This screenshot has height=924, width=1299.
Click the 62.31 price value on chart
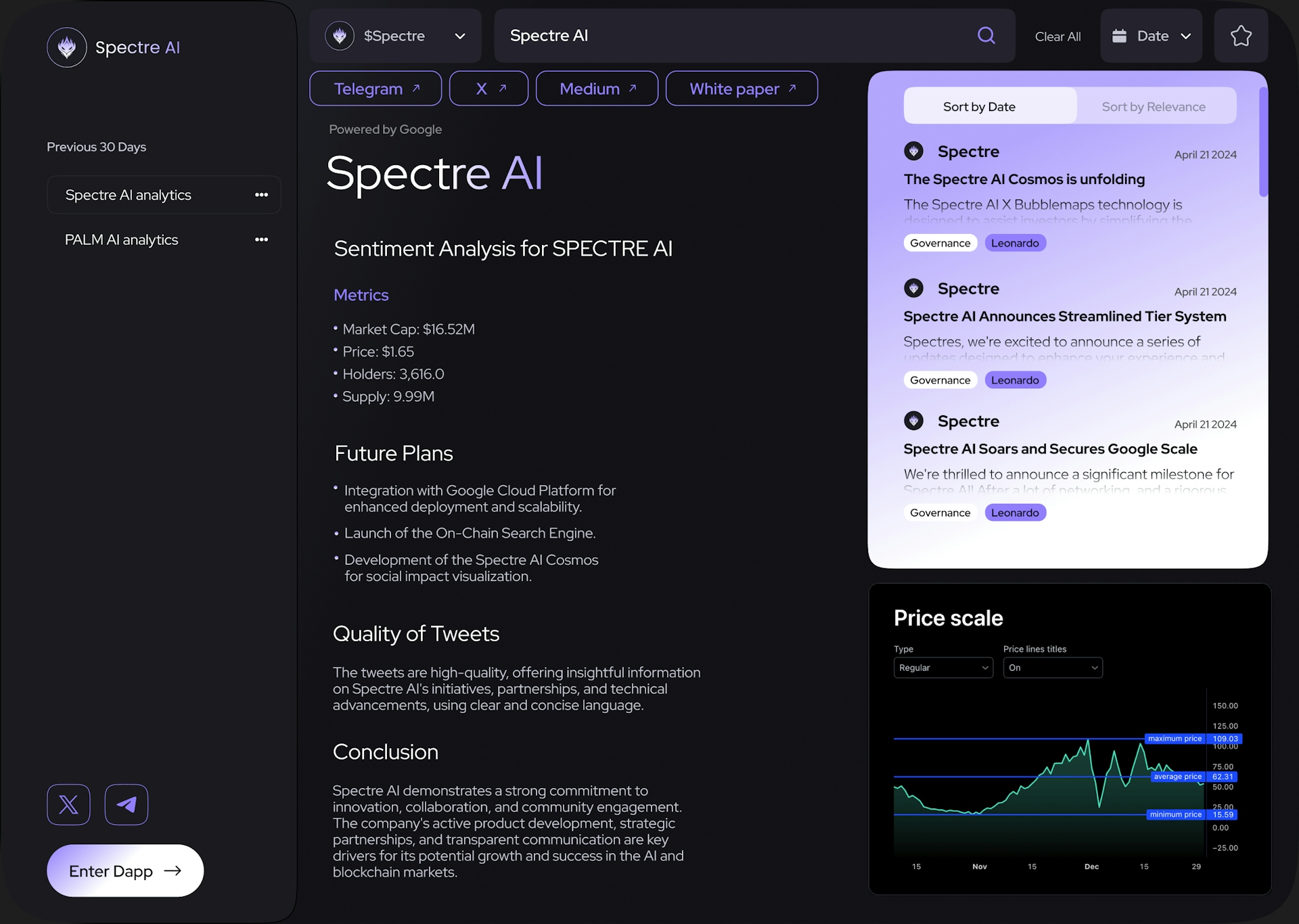click(1223, 777)
